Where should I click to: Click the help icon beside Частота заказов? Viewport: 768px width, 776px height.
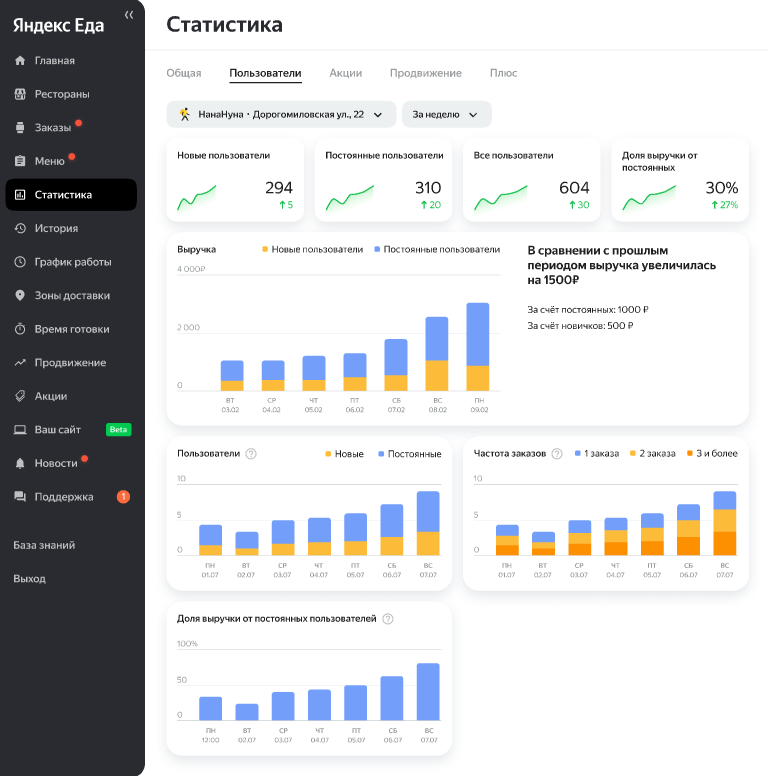(557, 454)
